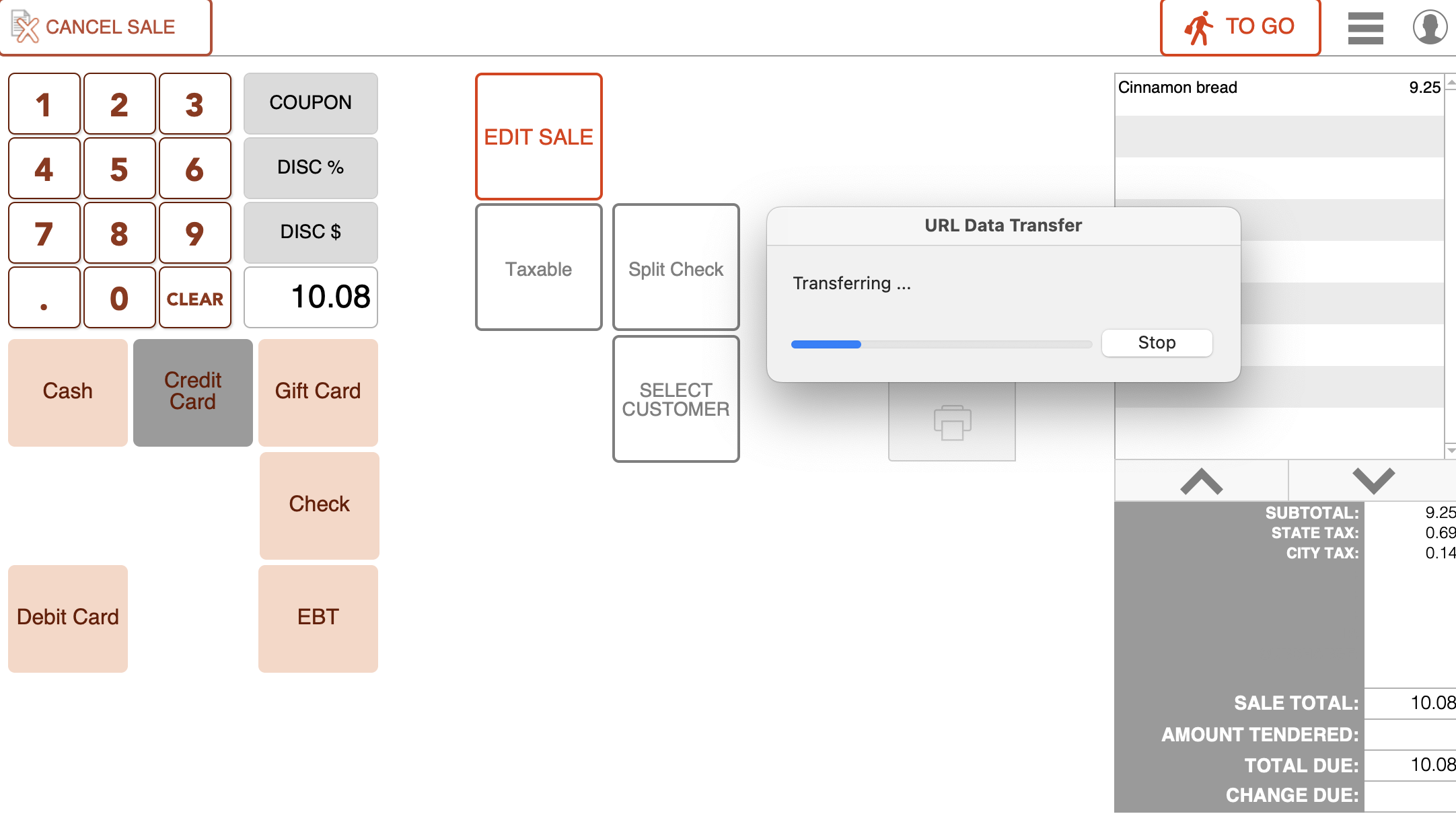Viewport: 1456px width, 814px height.
Task: Click the amount entry field showing 10.08
Action: click(x=311, y=297)
